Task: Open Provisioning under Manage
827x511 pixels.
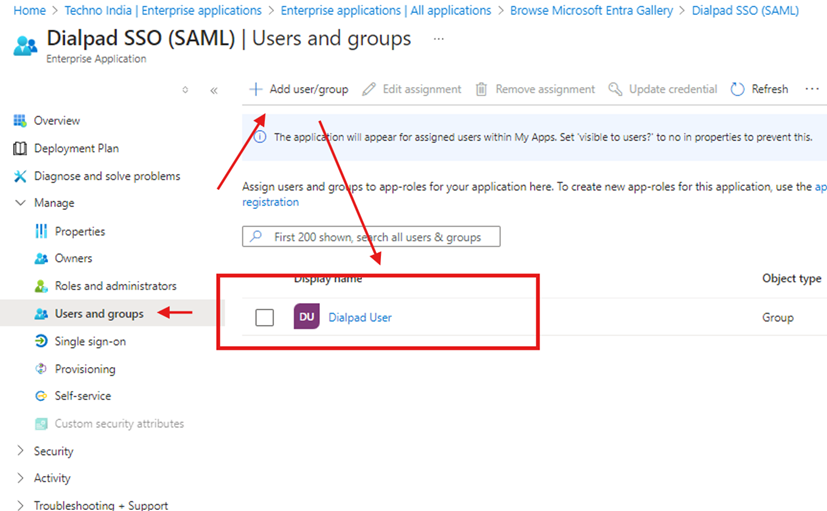Action: pos(85,369)
